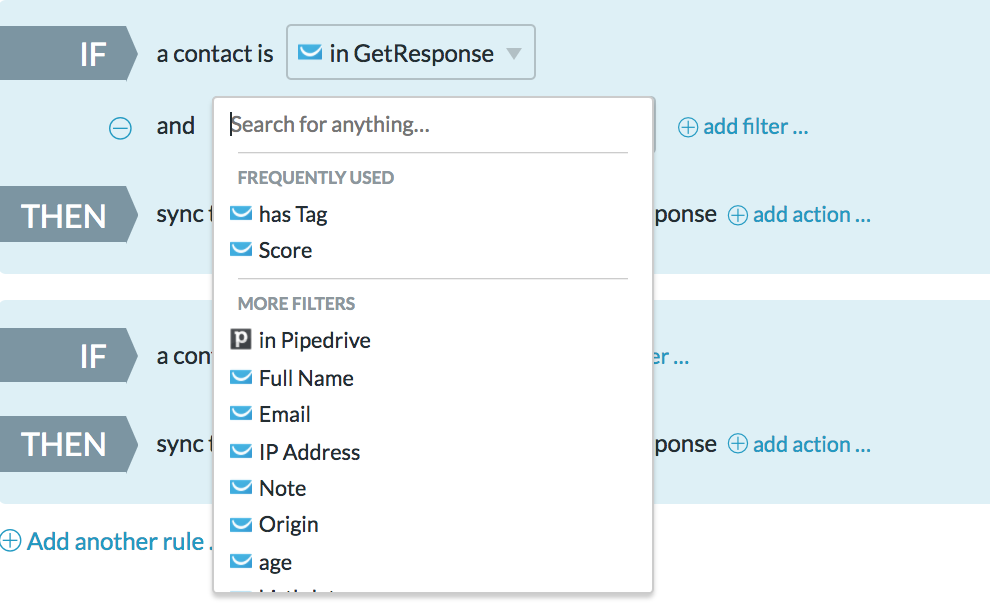Click the envelope icon beside 'IP Address'
The image size is (990, 608).
click(x=241, y=451)
